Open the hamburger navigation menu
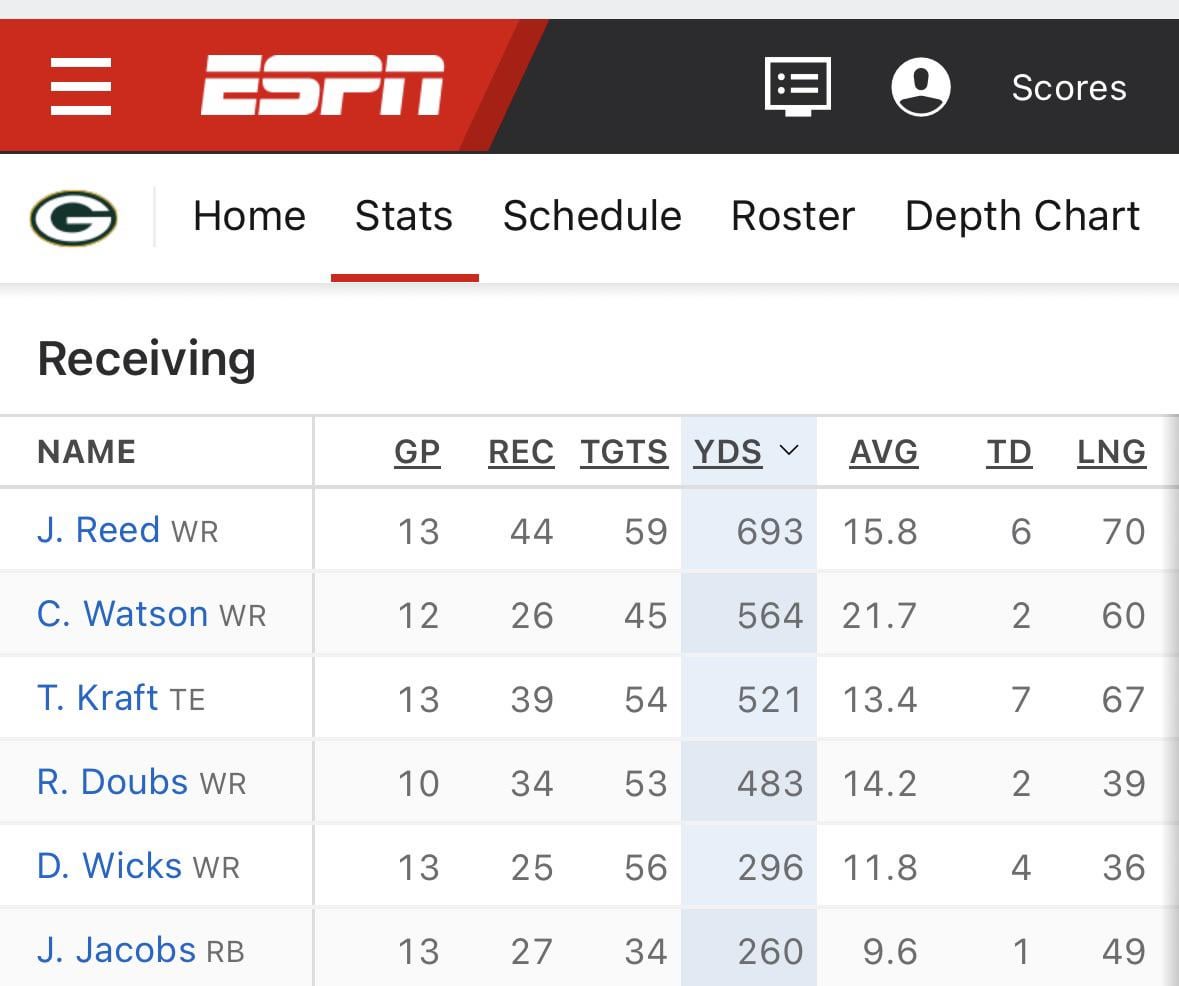The image size is (1179, 986). tap(80, 86)
